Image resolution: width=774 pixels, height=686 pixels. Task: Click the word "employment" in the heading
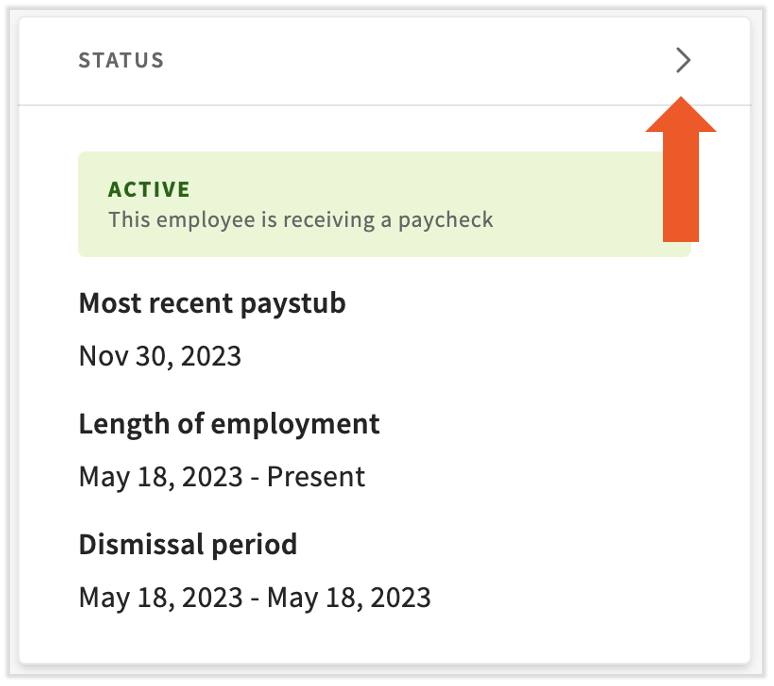305,423
